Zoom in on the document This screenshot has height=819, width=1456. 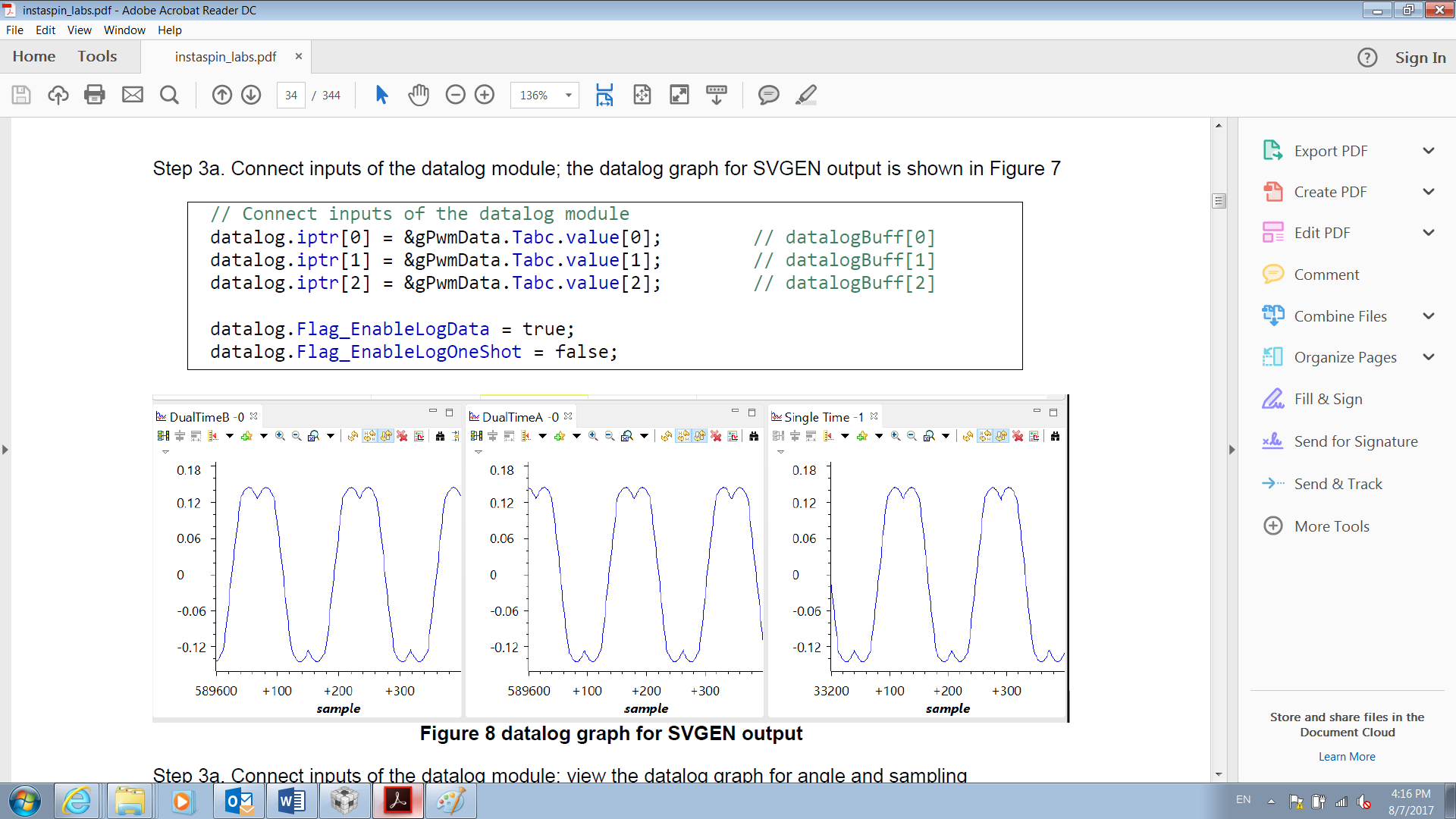(x=485, y=95)
